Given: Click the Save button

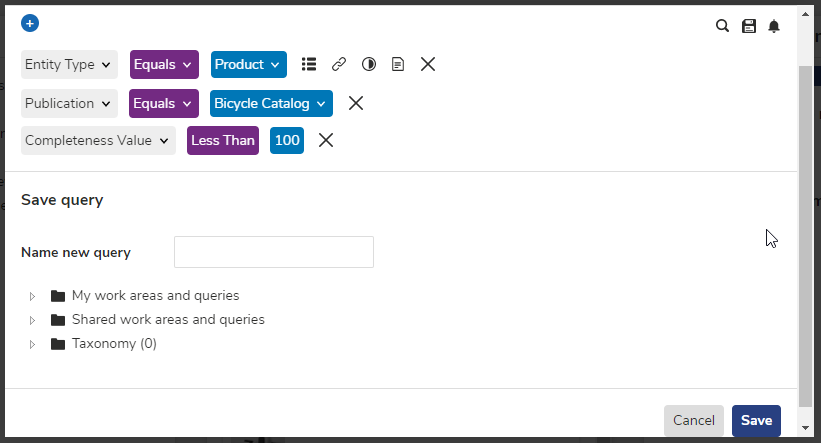Looking at the screenshot, I should 757,420.
